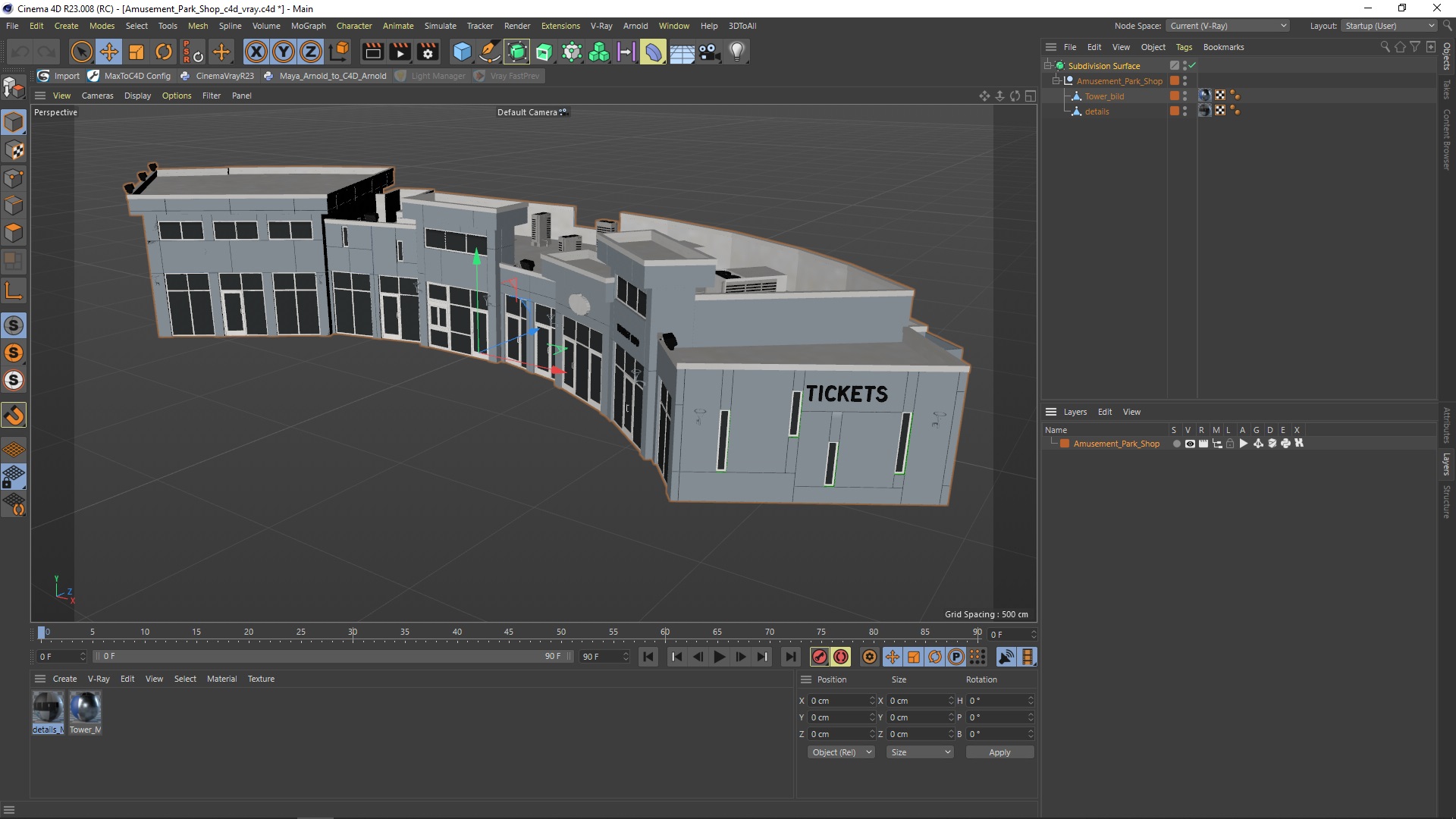Image resolution: width=1456 pixels, height=819 pixels.
Task: Toggle the X axis lock
Action: (256, 52)
